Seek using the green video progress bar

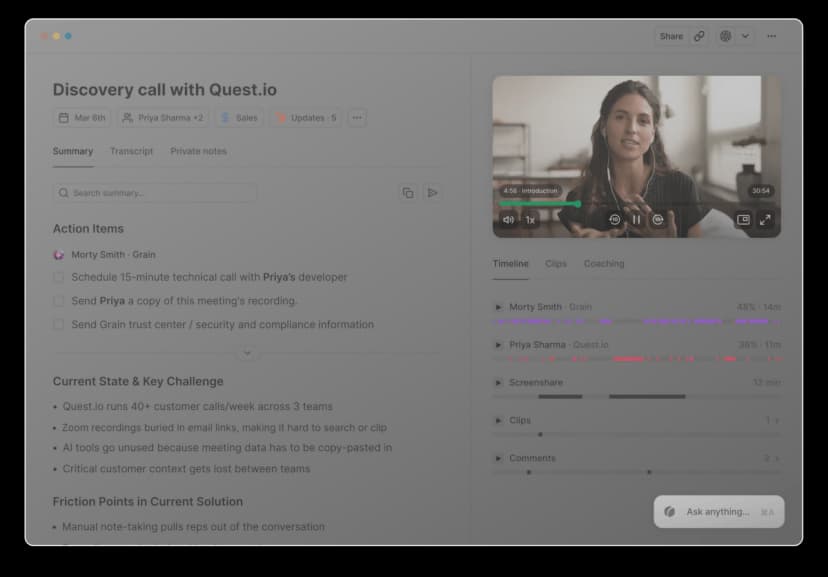[540, 204]
